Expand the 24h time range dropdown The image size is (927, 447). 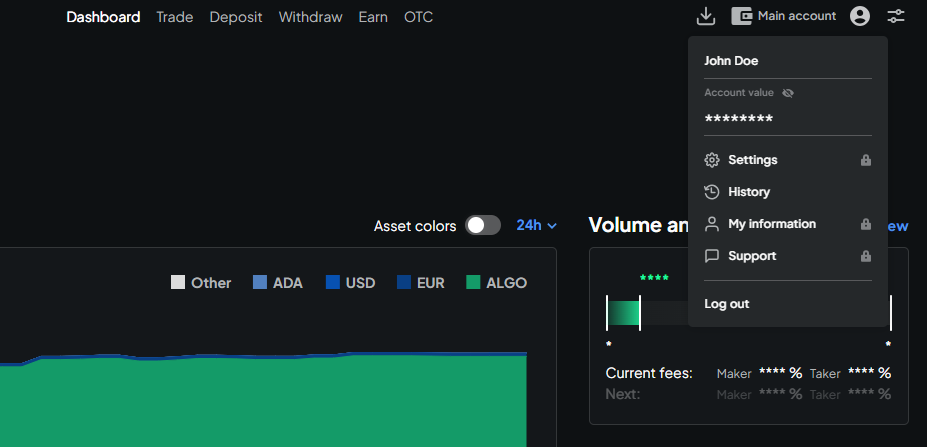pos(536,226)
